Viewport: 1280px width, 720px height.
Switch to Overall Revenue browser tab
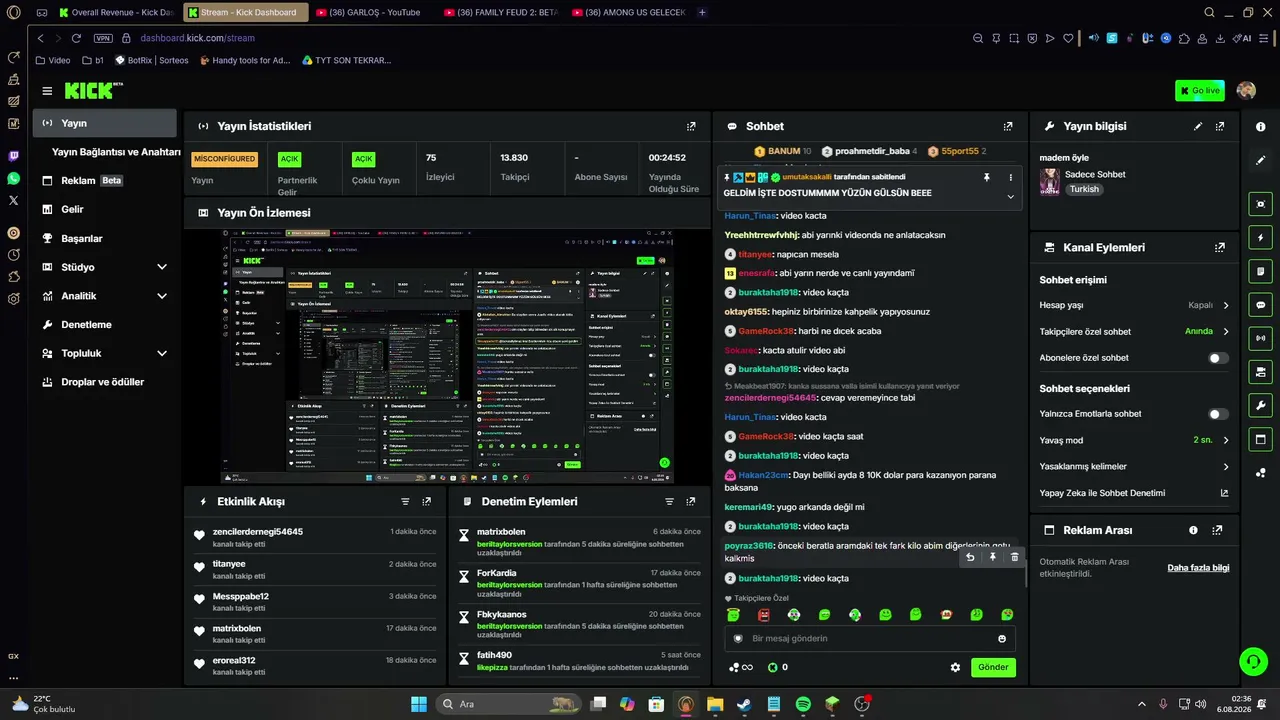click(x=116, y=12)
